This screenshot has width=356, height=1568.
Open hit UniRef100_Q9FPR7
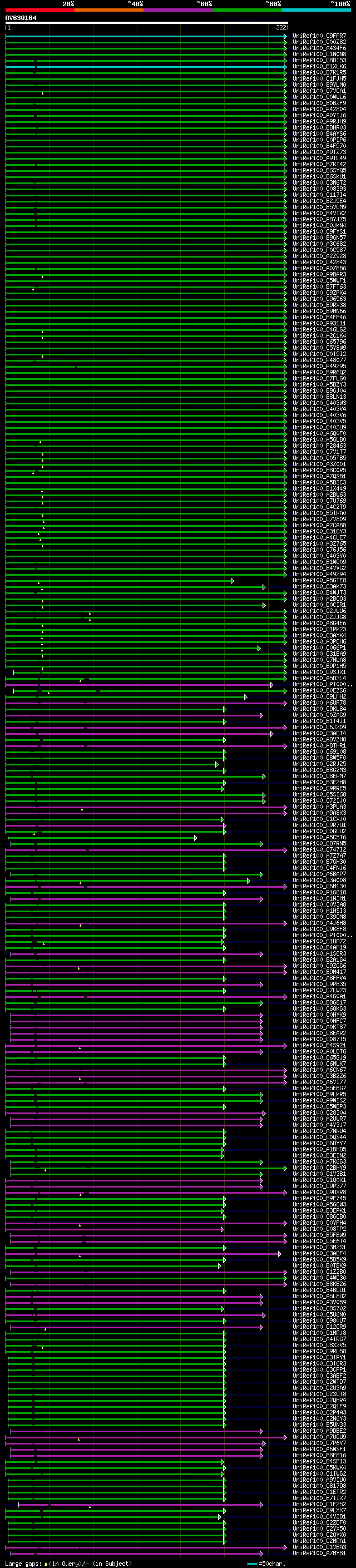(319, 36)
